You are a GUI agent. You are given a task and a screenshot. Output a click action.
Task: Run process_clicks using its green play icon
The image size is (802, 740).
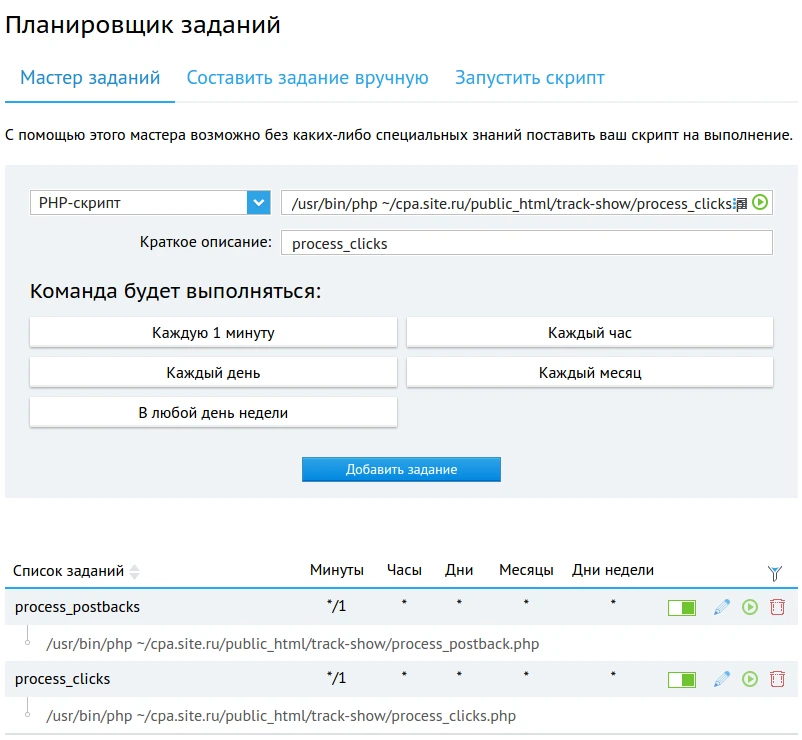point(750,678)
